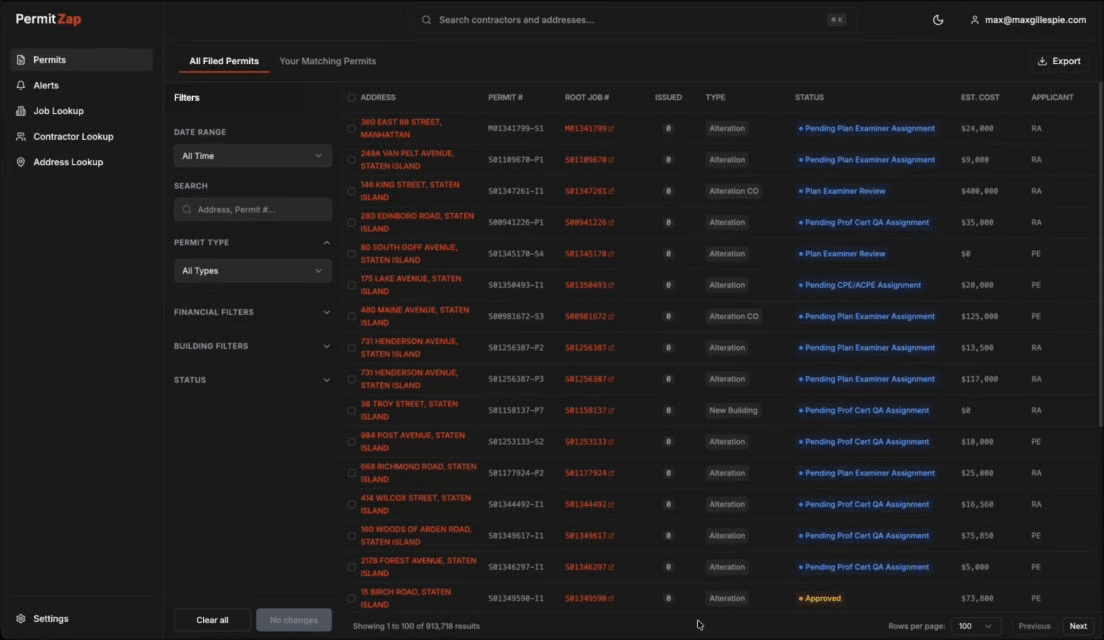Switch to the Your Matching Permits tab
The width and height of the screenshot is (1104, 640).
(329, 60)
